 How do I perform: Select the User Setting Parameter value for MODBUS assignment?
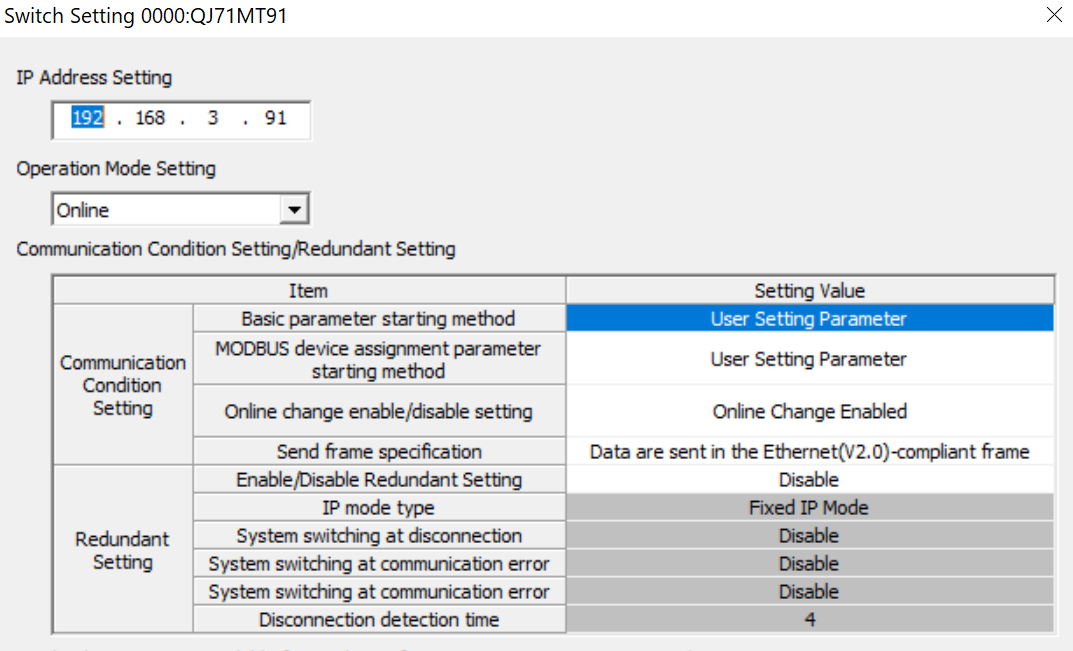809,358
